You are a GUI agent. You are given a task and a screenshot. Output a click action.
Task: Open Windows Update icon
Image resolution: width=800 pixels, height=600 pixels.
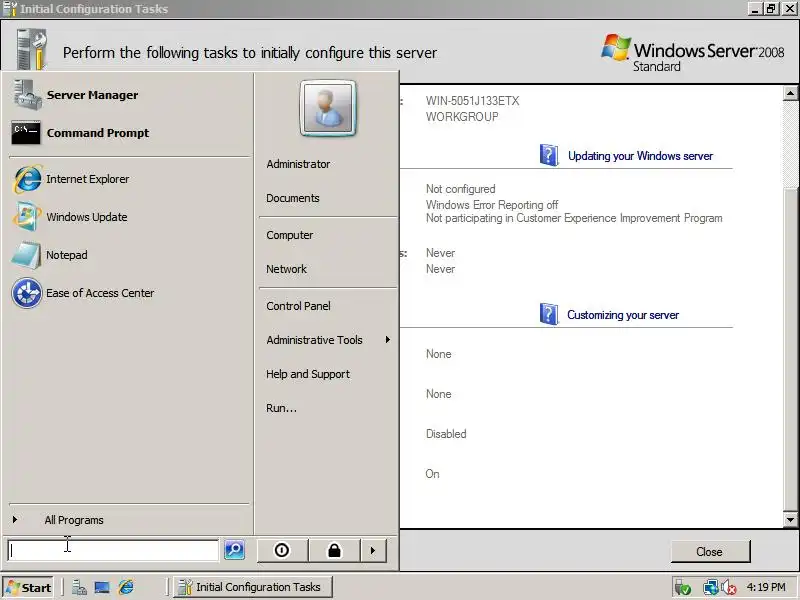[x=27, y=217]
